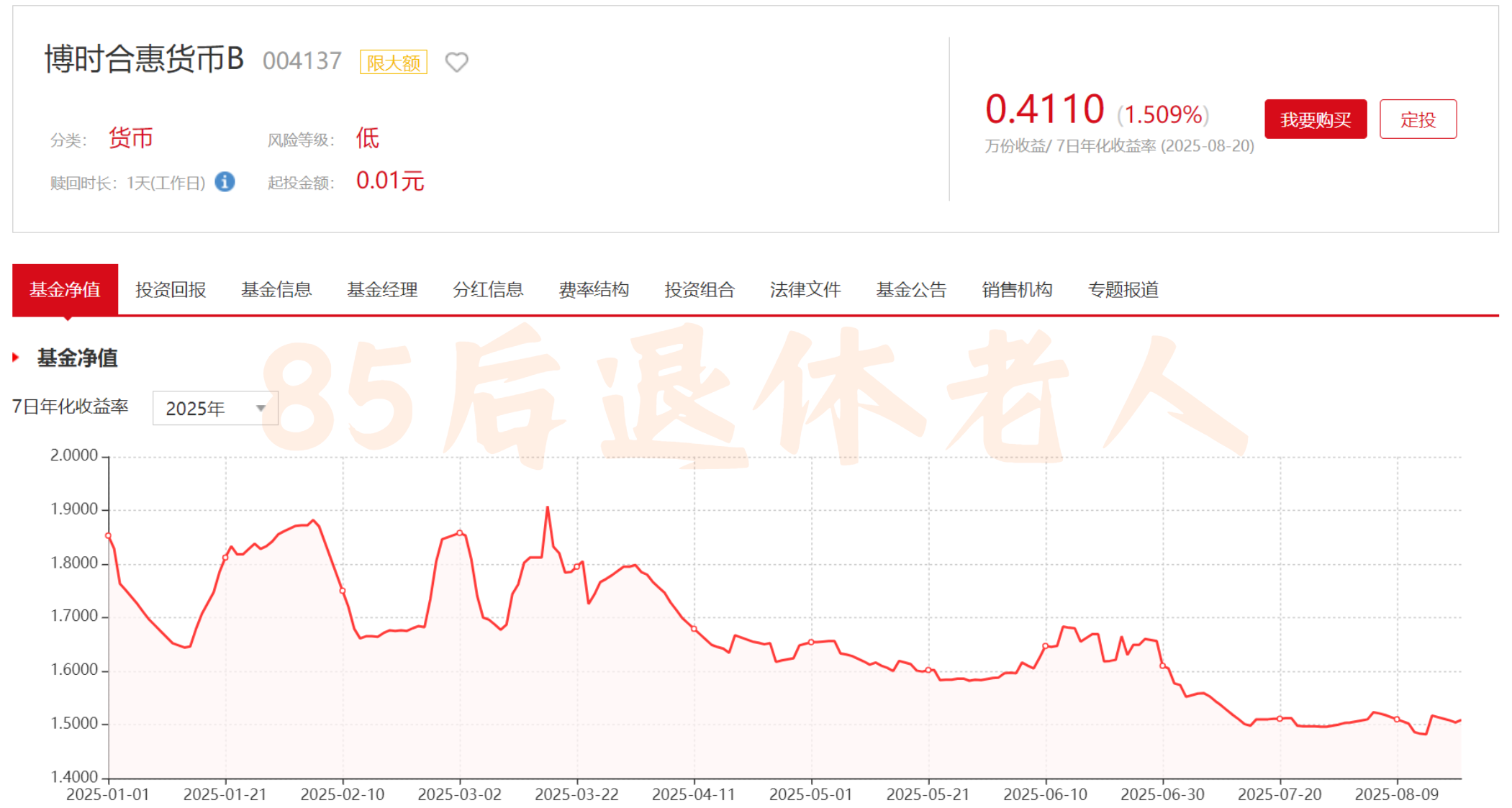Image resolution: width=1512 pixels, height=808 pixels.
Task: Open the 费率结构 tab
Action: pyautogui.click(x=594, y=290)
